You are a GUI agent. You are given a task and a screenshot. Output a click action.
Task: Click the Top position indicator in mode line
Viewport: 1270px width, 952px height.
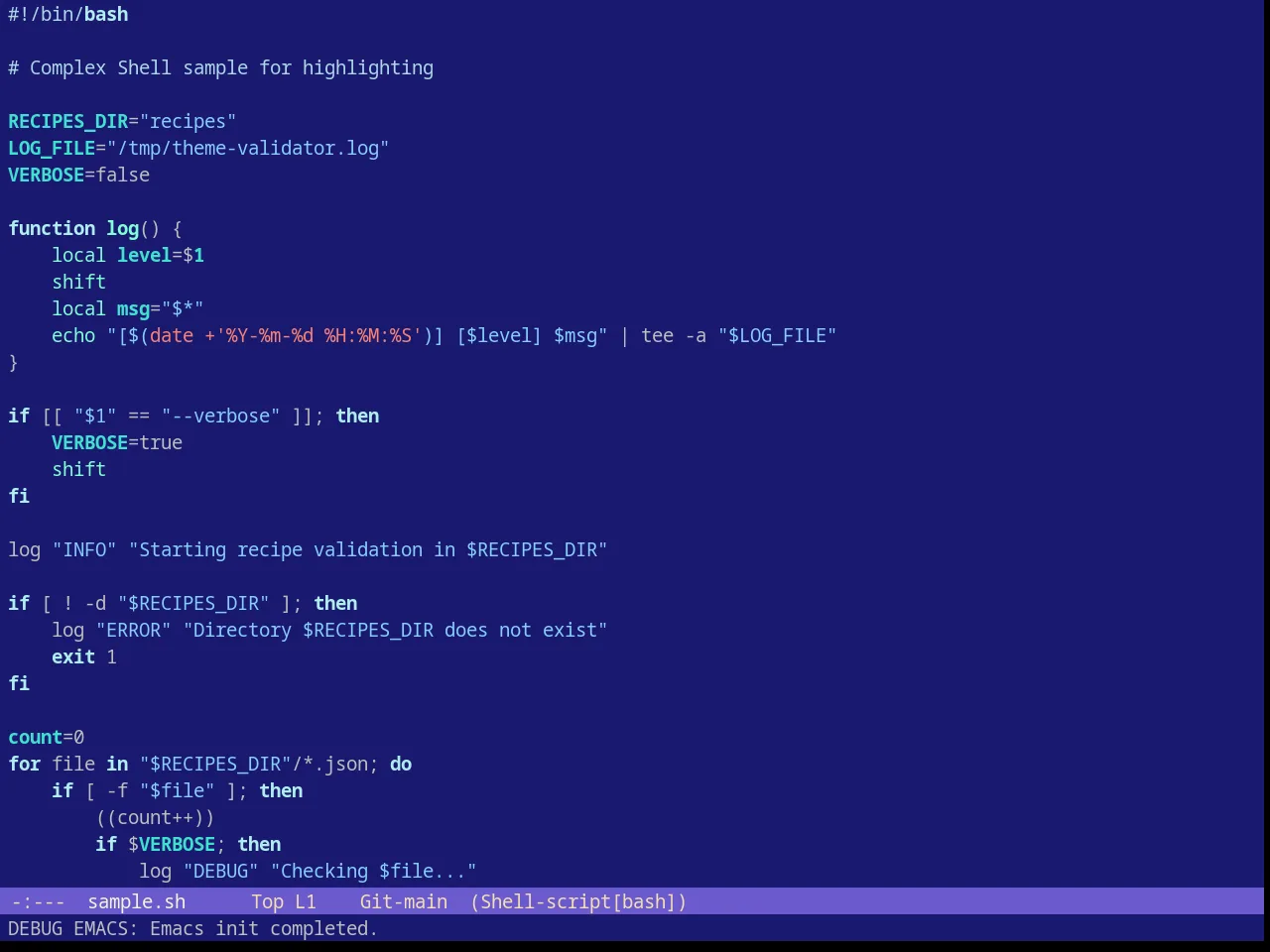[267, 901]
